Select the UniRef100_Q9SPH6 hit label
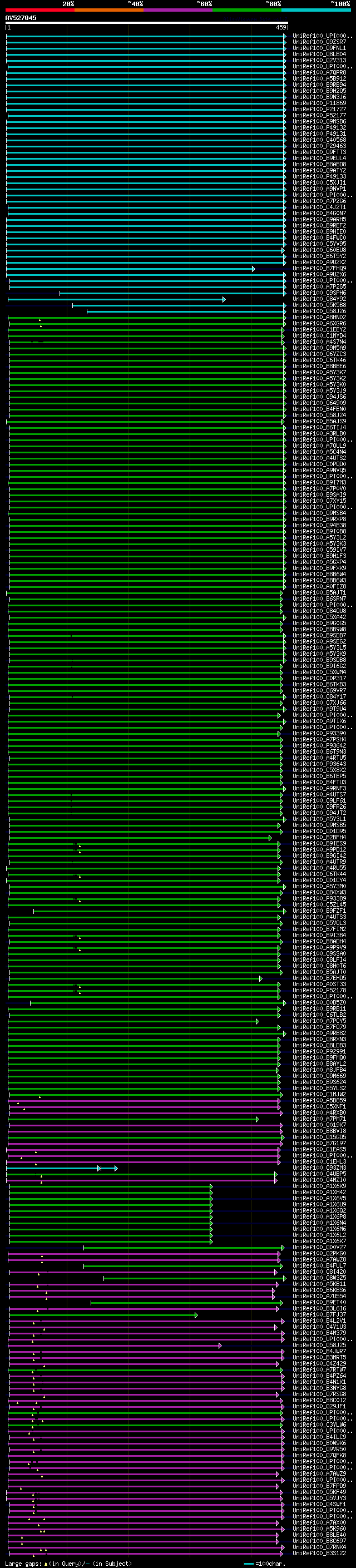Image resolution: width=356 pixels, height=1568 pixels. (x=319, y=293)
